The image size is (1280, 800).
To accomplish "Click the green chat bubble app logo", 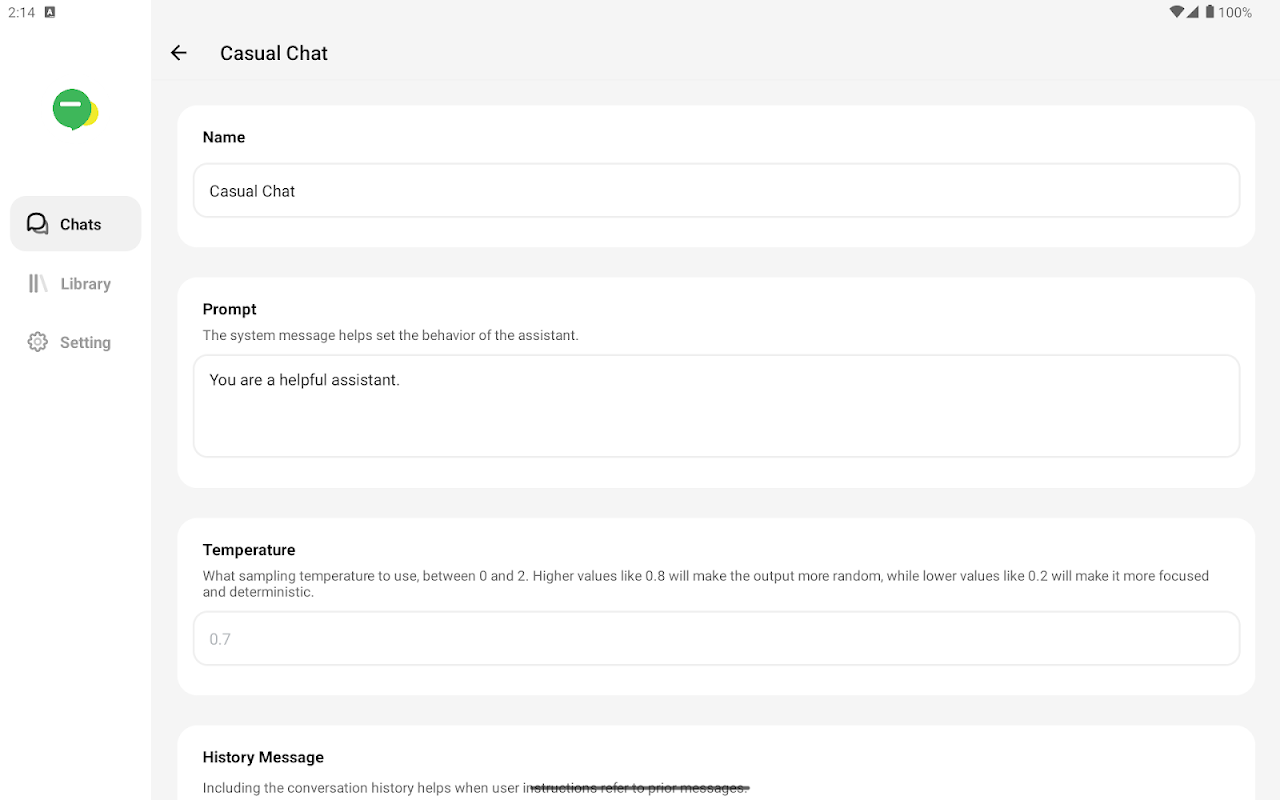I will click(x=74, y=110).
